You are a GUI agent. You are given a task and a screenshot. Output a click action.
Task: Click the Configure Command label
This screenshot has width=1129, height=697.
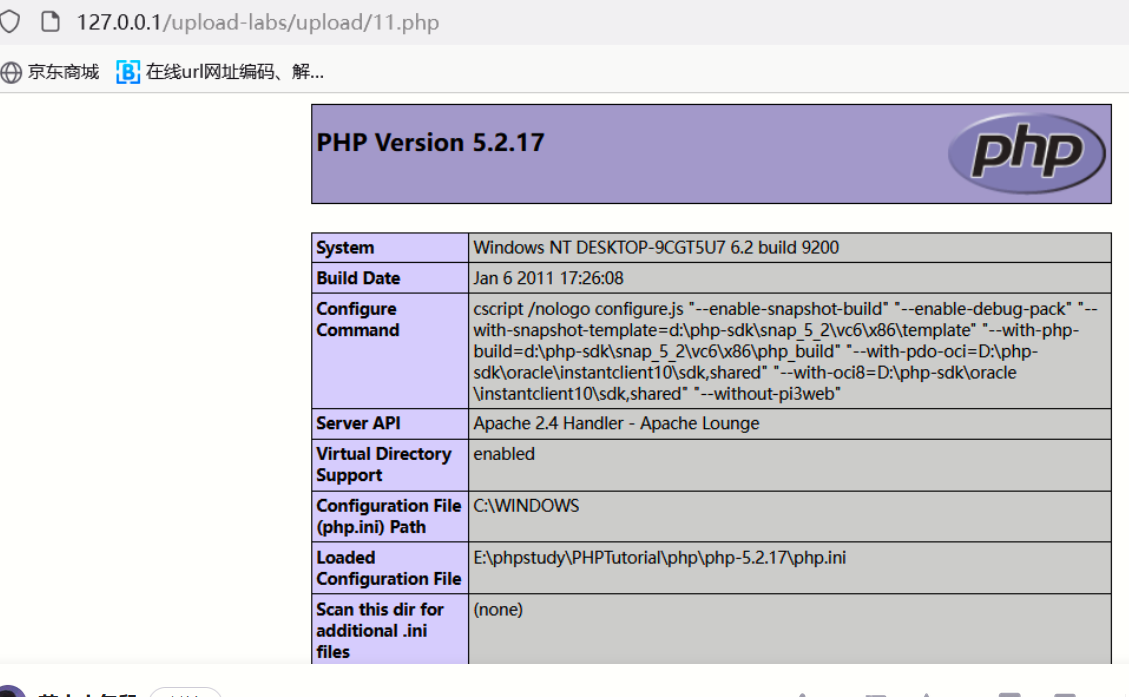coord(357,320)
